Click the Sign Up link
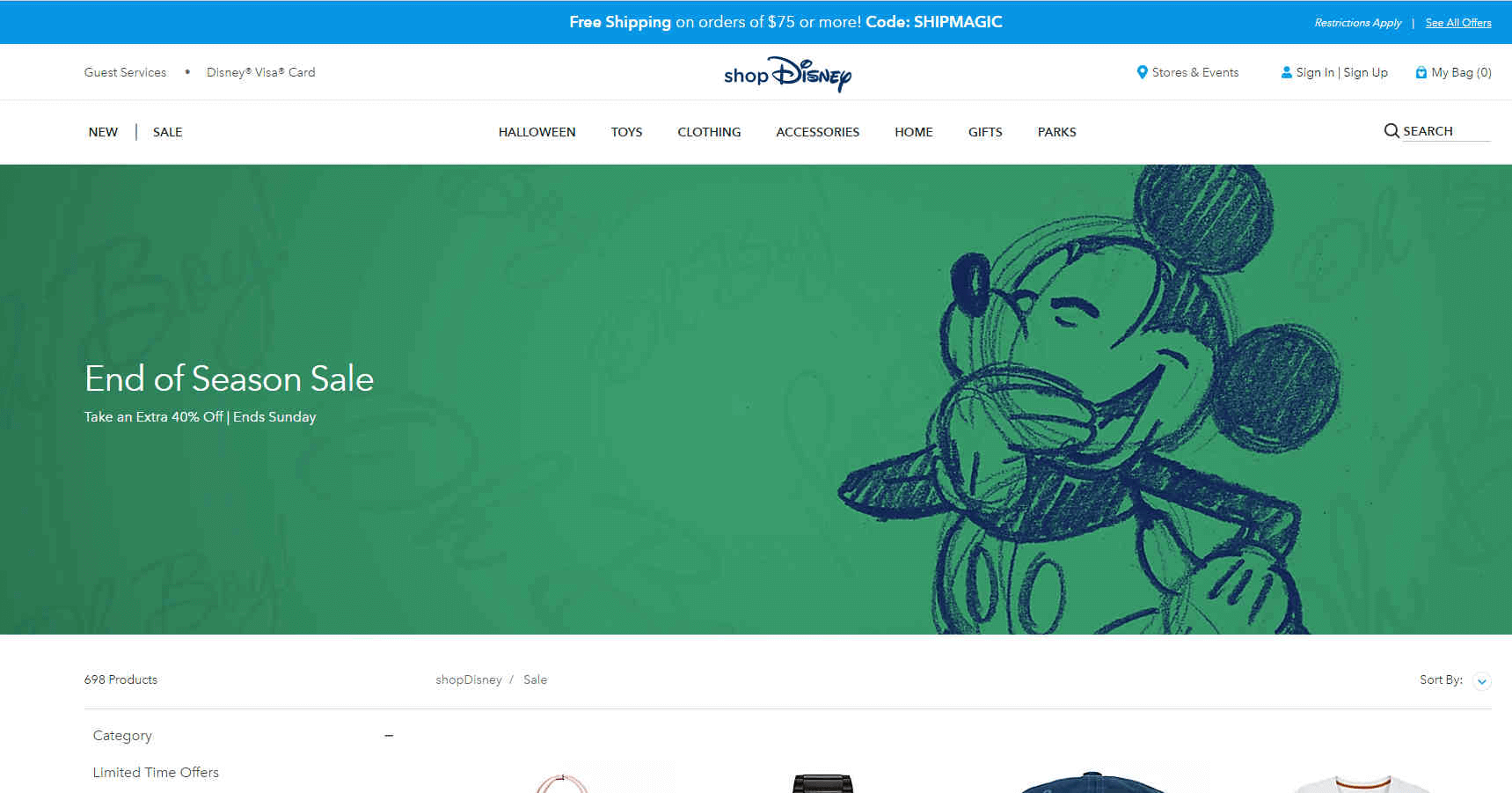 coord(1365,72)
